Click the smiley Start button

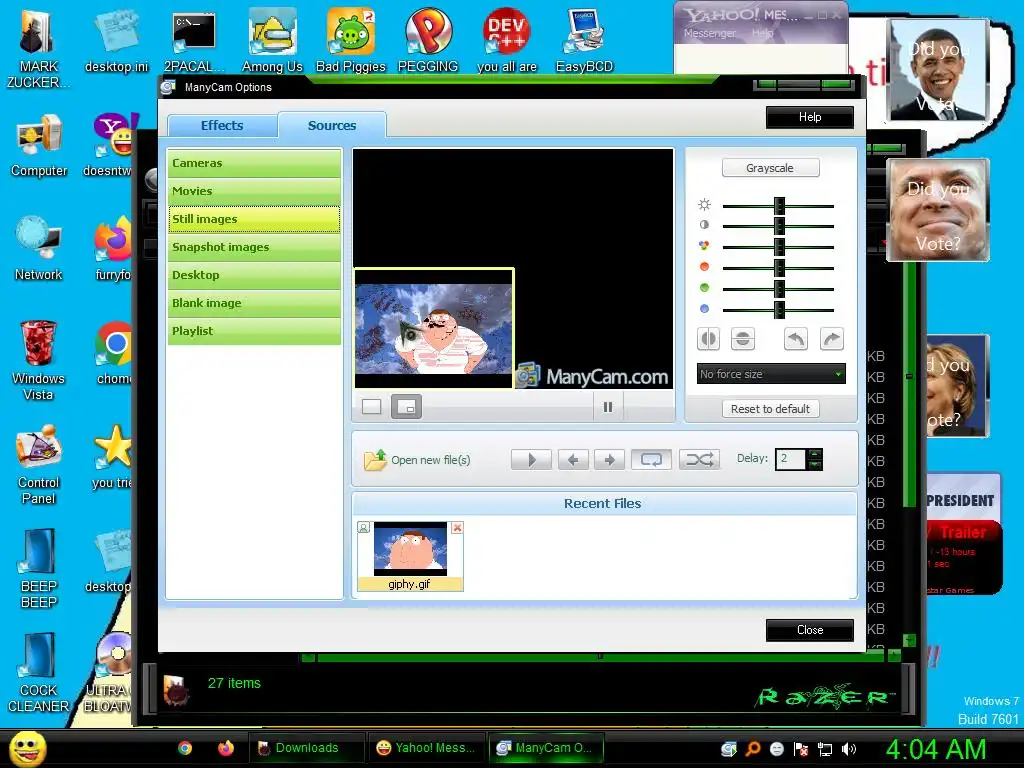pos(27,748)
